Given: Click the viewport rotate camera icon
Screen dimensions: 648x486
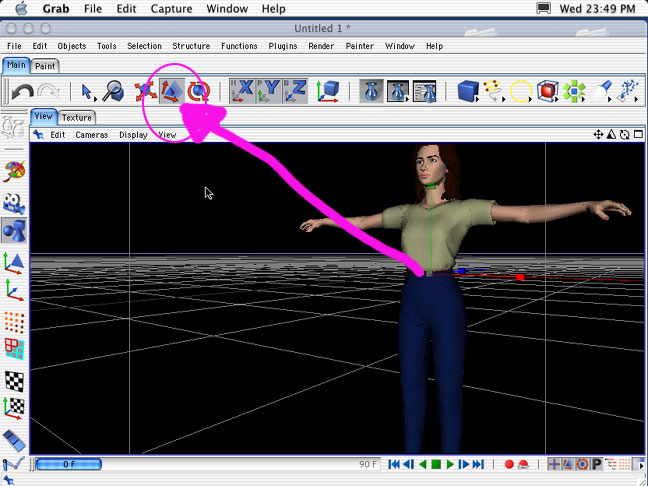Looking at the screenshot, I should (x=624, y=134).
